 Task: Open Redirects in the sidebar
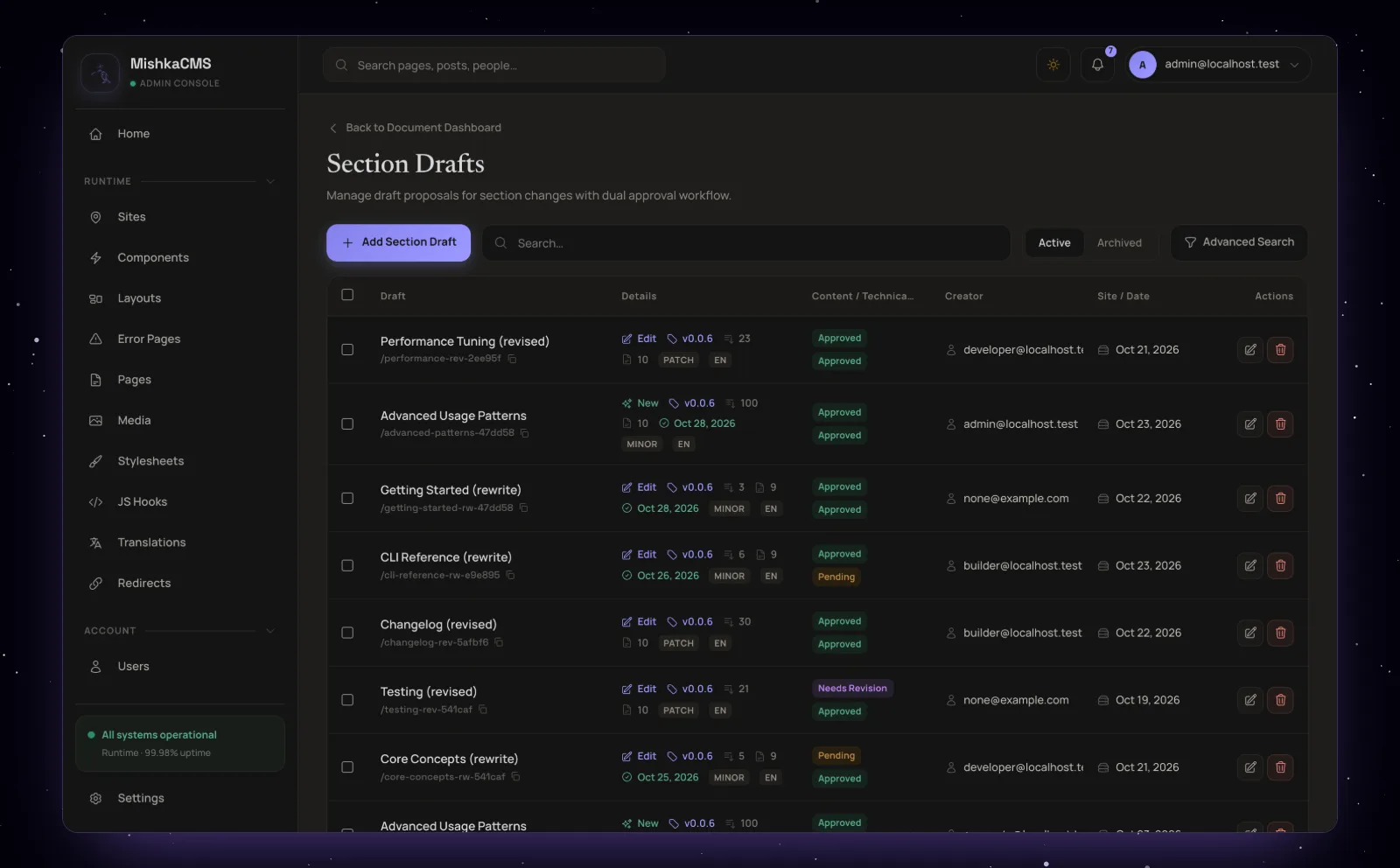tap(180, 584)
